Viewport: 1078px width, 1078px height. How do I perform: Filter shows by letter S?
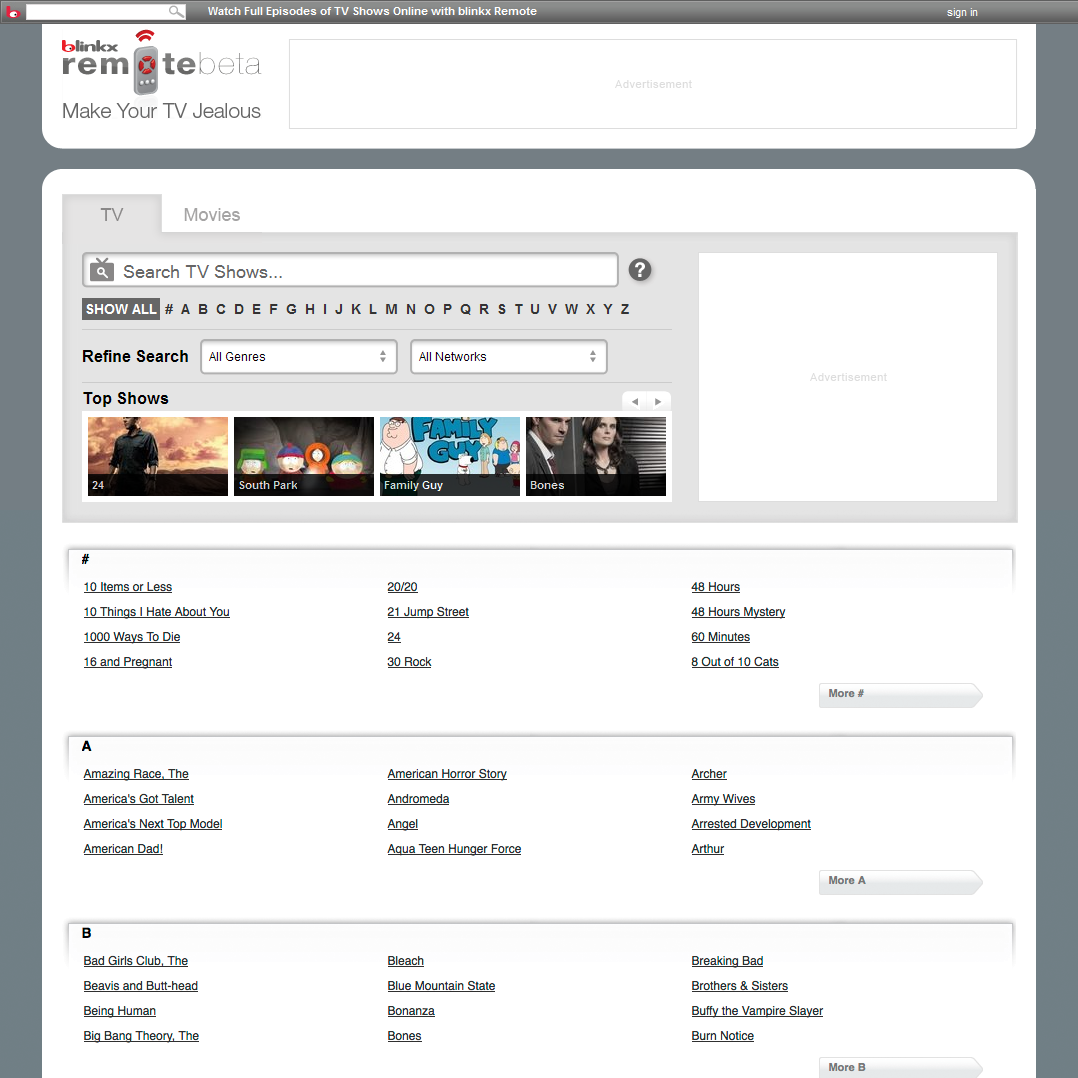point(502,309)
